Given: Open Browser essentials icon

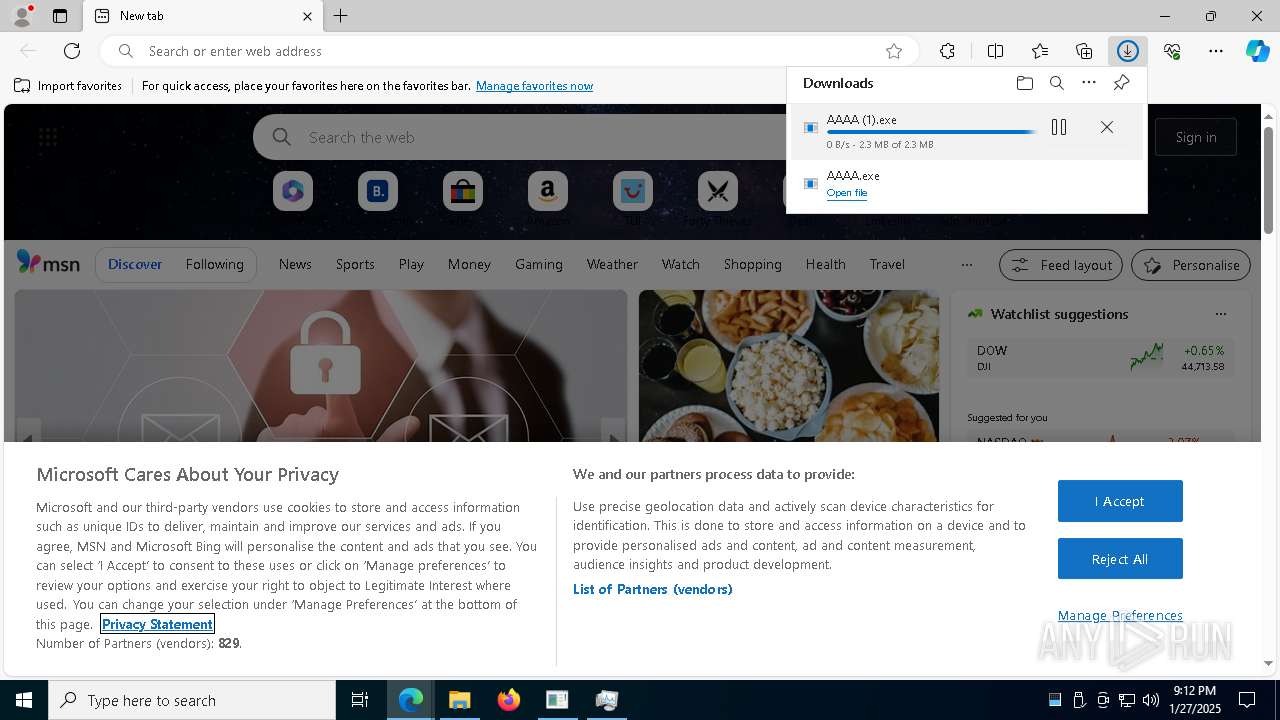Looking at the screenshot, I should [1172, 51].
